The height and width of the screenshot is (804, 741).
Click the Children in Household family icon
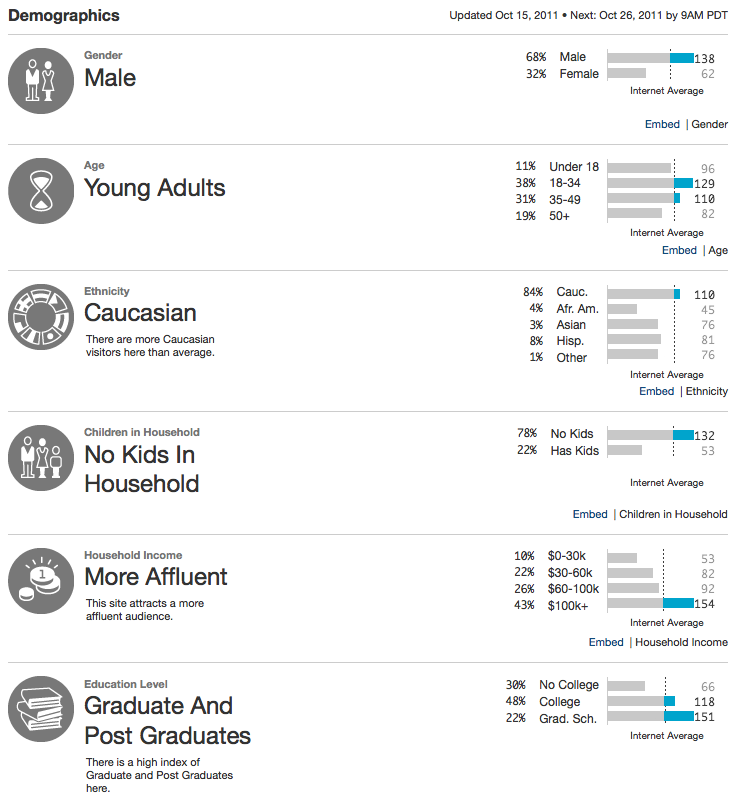point(40,458)
